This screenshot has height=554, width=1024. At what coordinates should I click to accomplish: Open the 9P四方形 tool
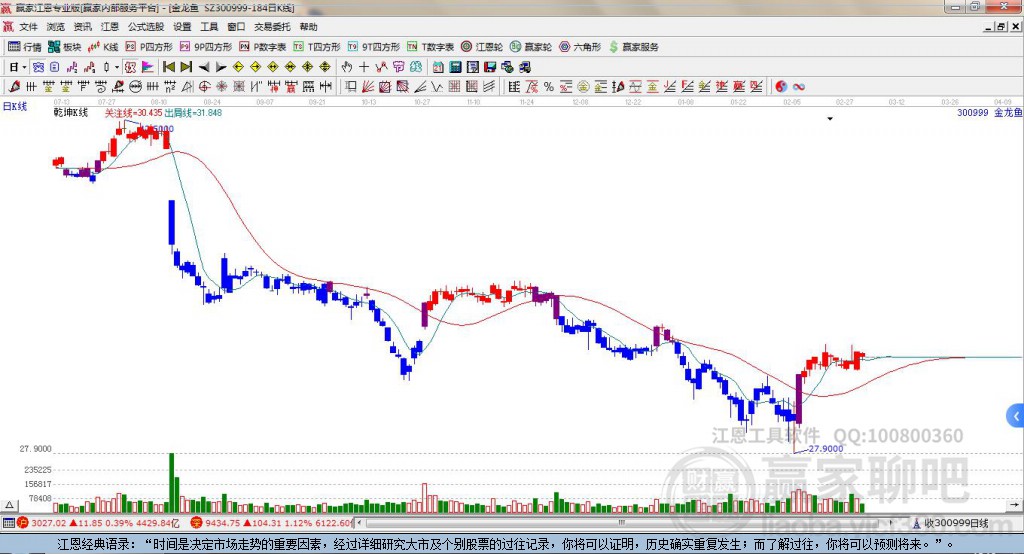206,47
